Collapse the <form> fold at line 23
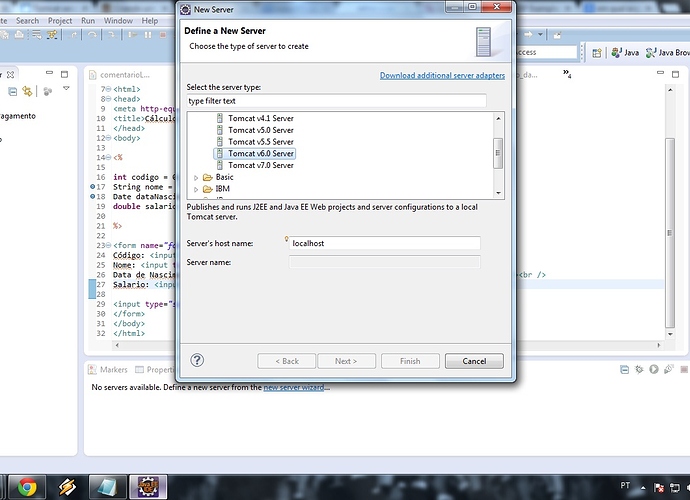The width and height of the screenshot is (690, 500). pyautogui.click(x=109, y=246)
